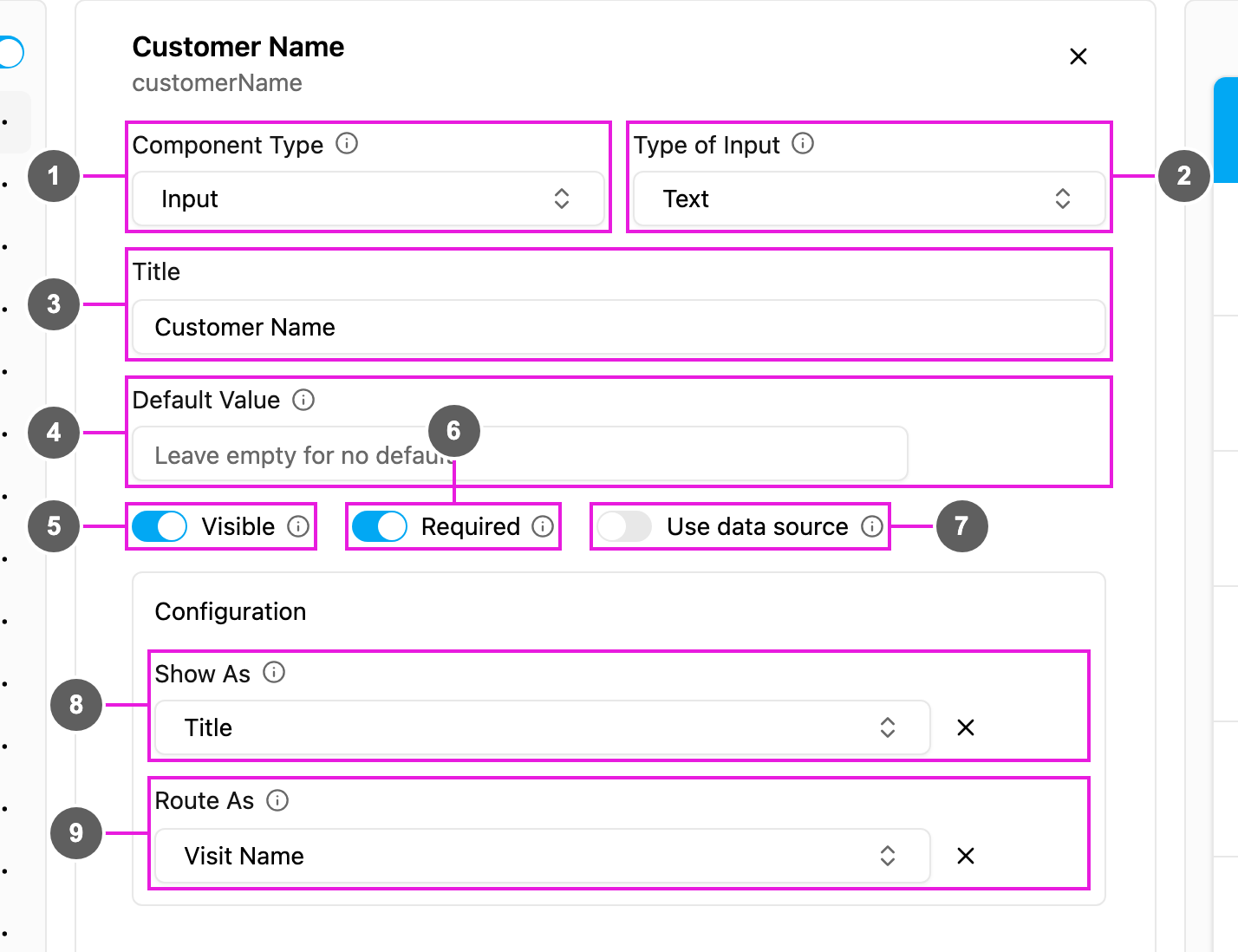Click the Title input field
Image resolution: width=1238 pixels, height=952 pixels.
tap(619, 327)
